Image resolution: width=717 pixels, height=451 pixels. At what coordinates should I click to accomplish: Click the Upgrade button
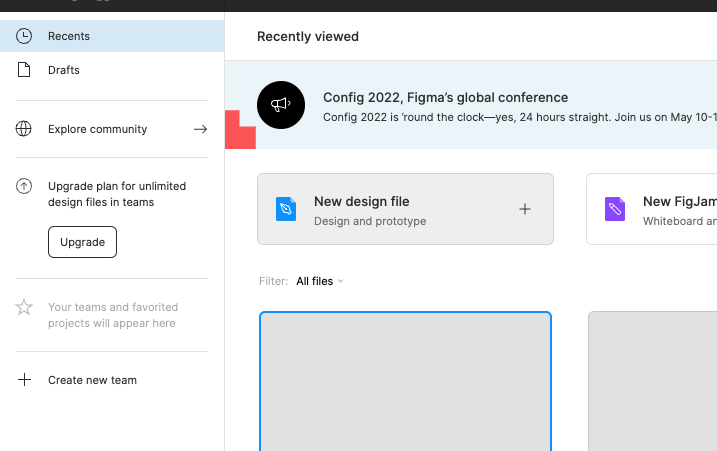82,242
